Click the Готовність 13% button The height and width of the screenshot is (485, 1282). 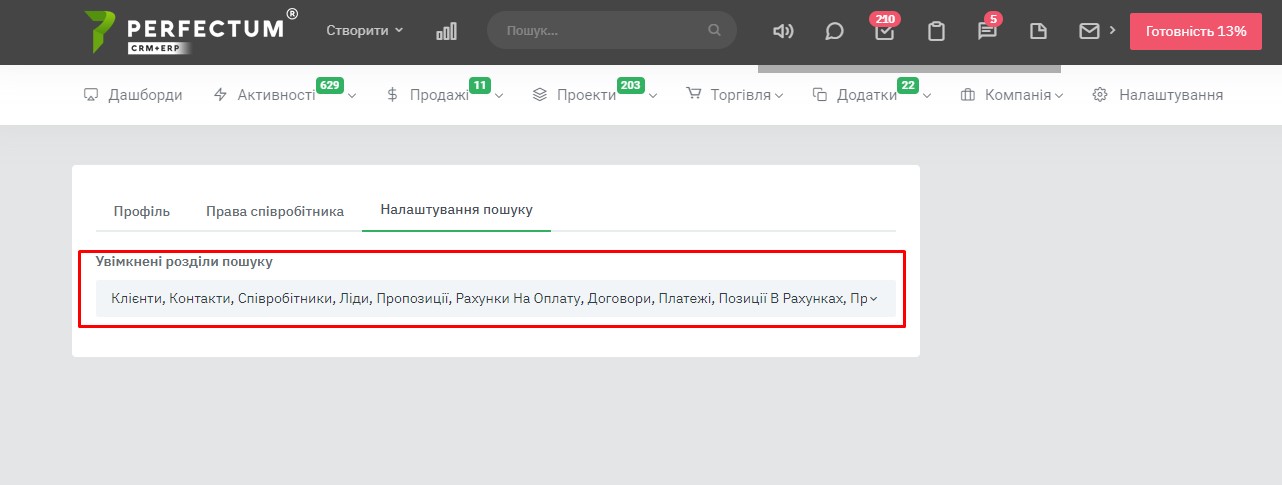[x=1195, y=31]
